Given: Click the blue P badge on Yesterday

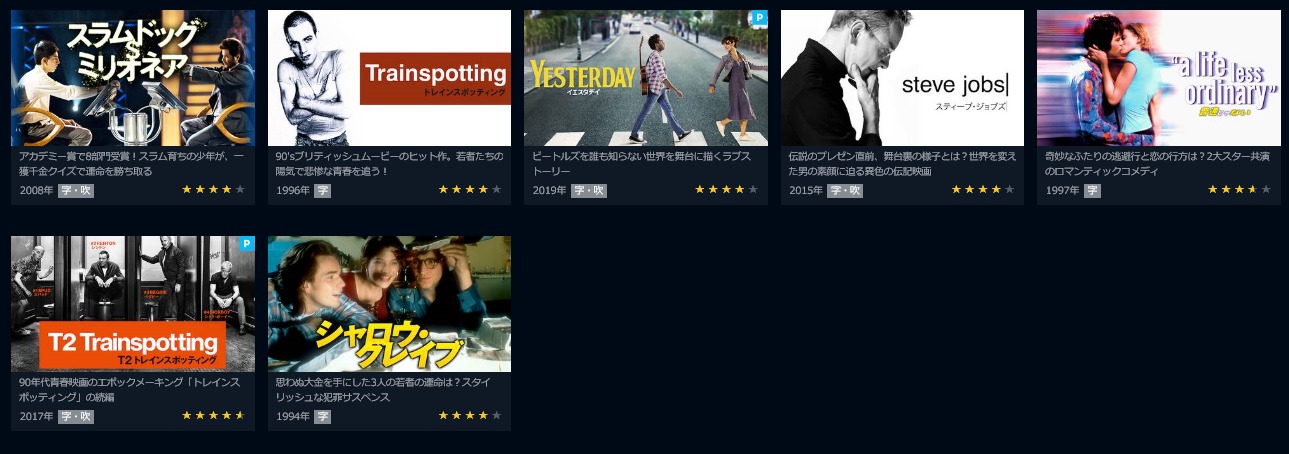Looking at the screenshot, I should (760, 17).
